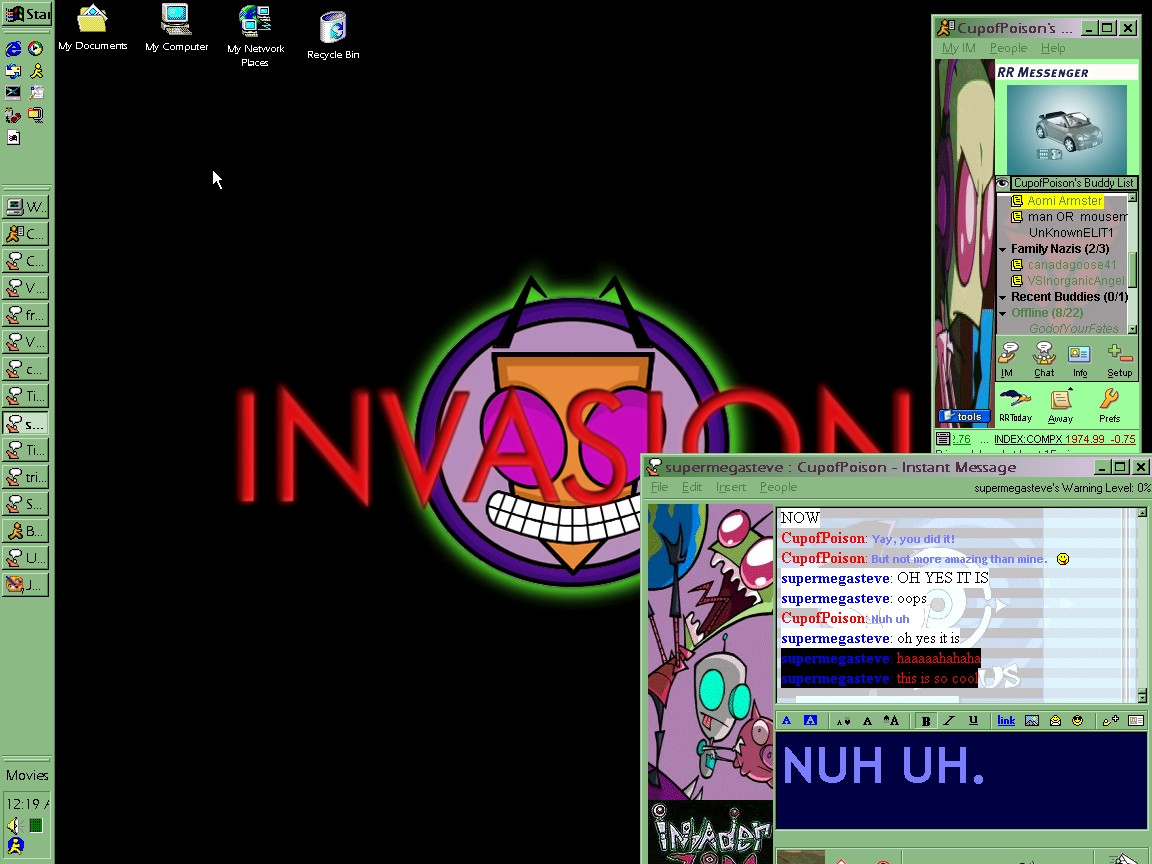1152x864 pixels.
Task: Open My Documents desktop icon
Action: click(93, 29)
